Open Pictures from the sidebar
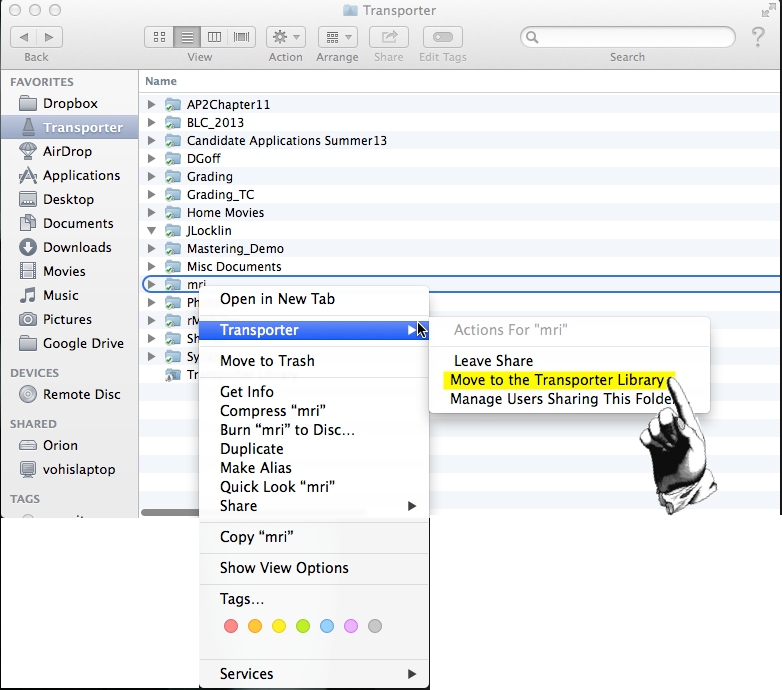The image size is (782, 690). [x=70, y=319]
